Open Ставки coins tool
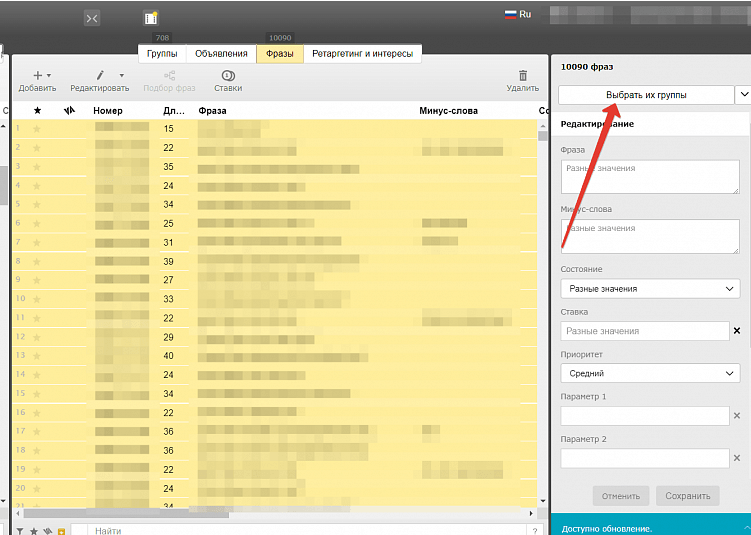This screenshot has height=535, width=751. point(228,81)
